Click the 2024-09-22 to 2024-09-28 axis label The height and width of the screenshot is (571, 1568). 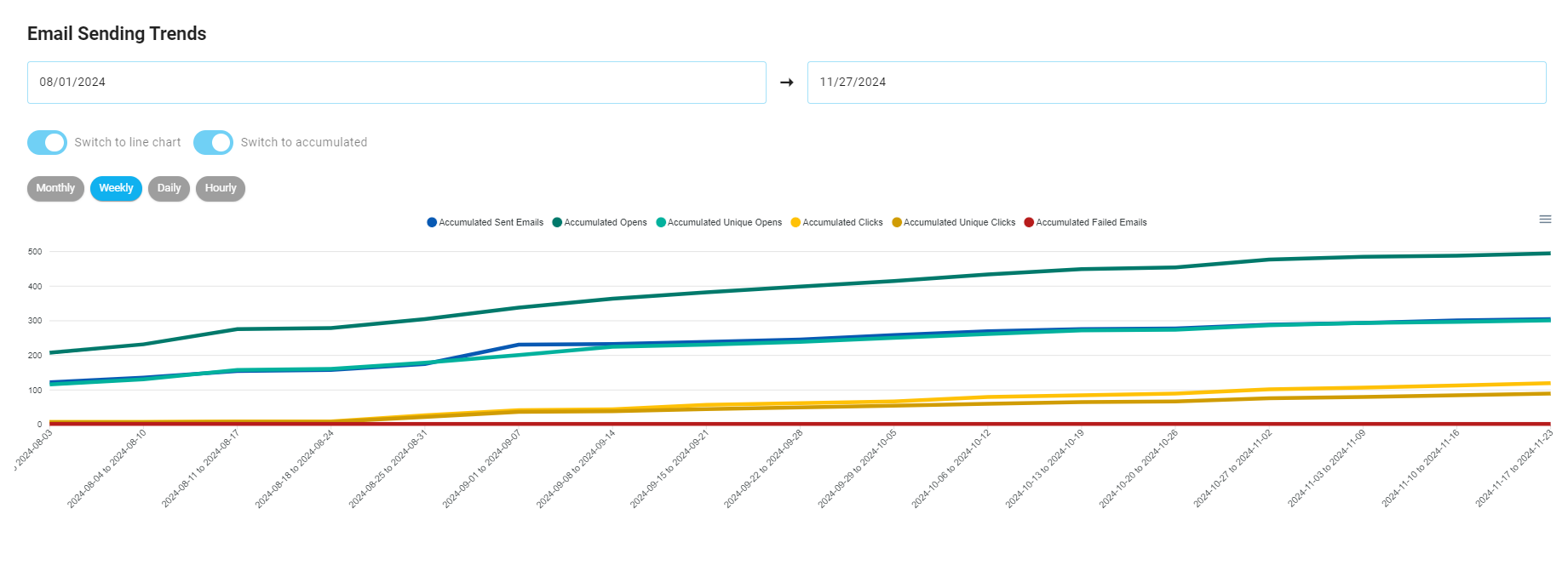click(x=764, y=469)
